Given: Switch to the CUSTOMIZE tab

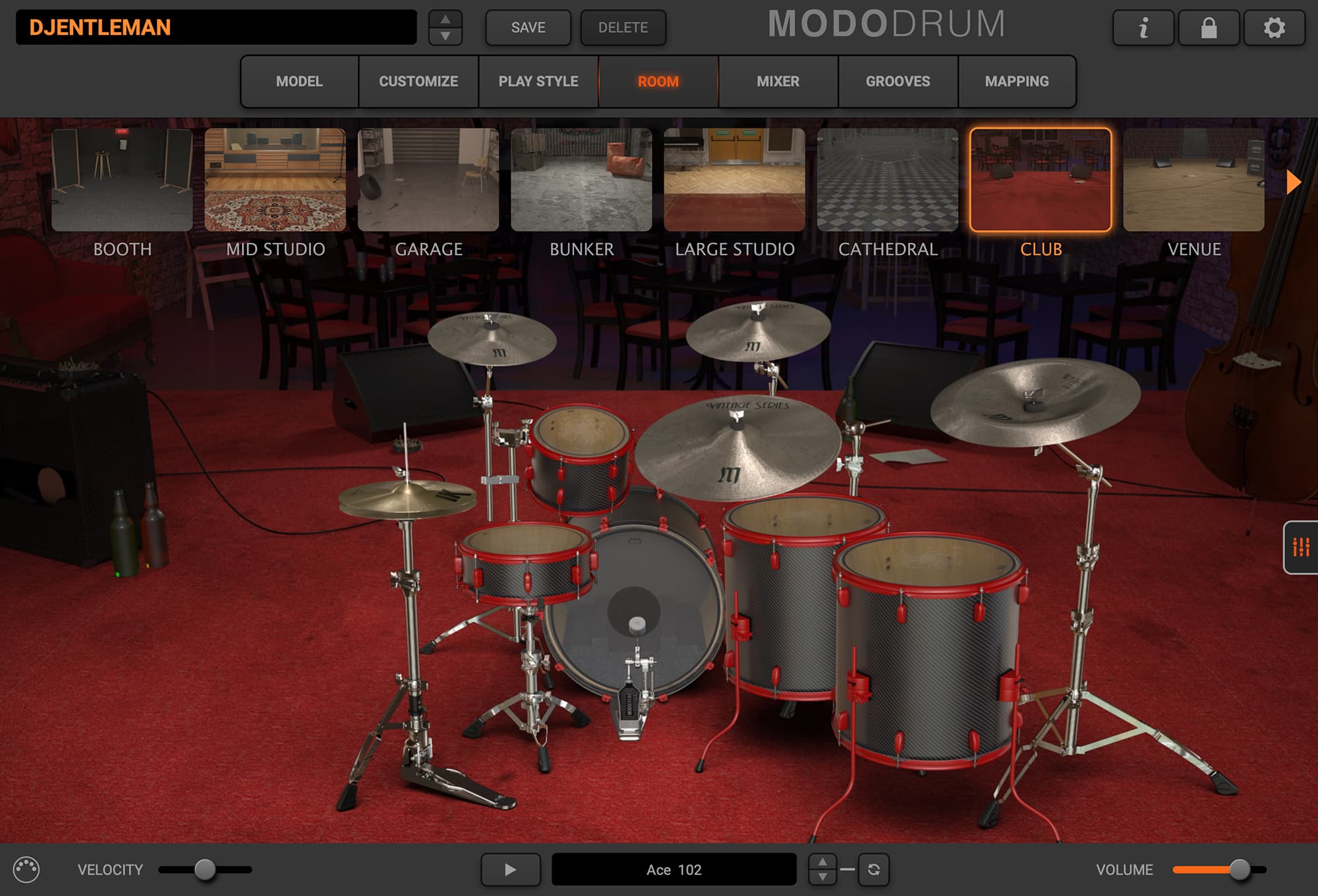Looking at the screenshot, I should [416, 81].
